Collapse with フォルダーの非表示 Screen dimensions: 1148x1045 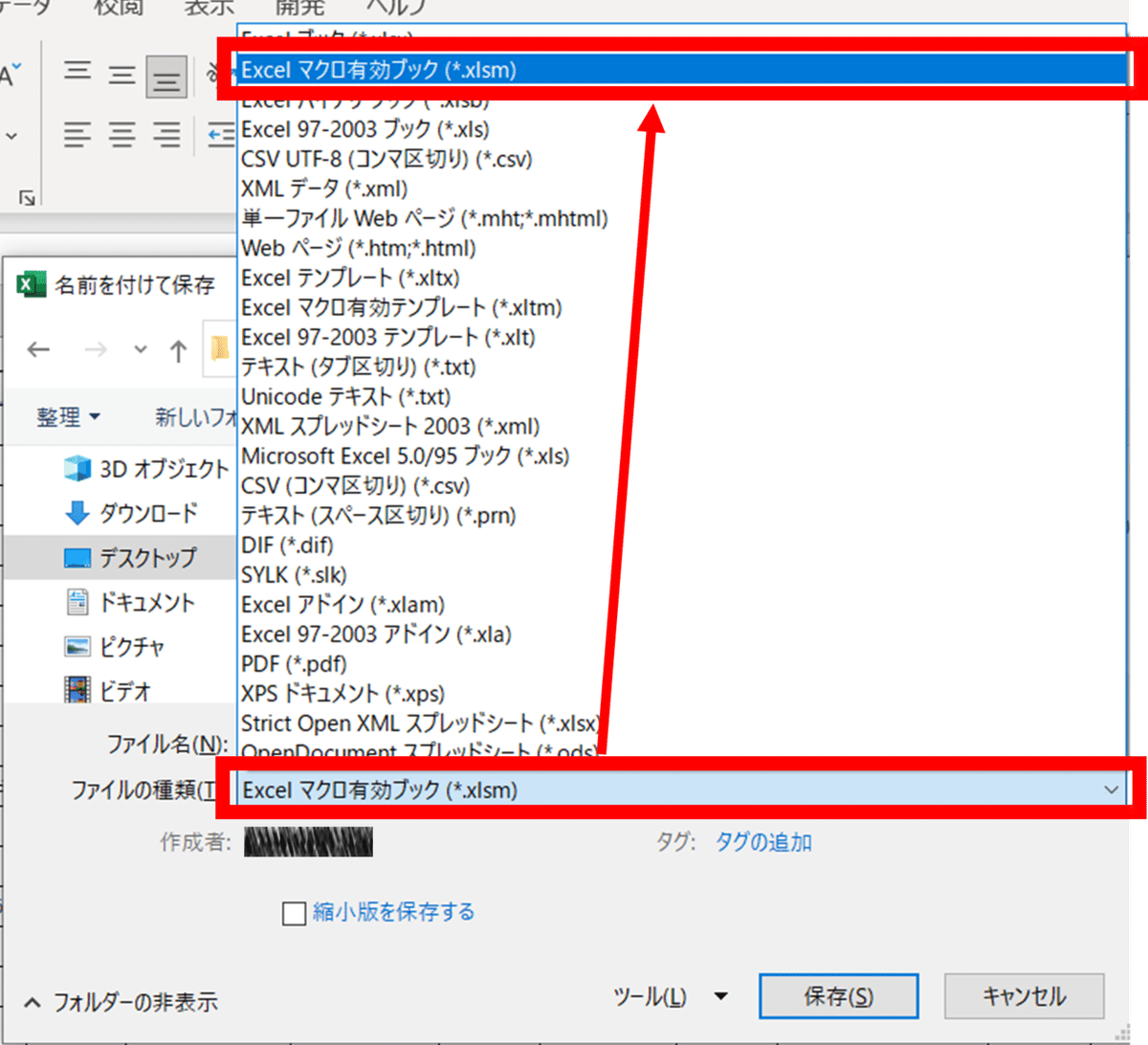click(121, 1002)
